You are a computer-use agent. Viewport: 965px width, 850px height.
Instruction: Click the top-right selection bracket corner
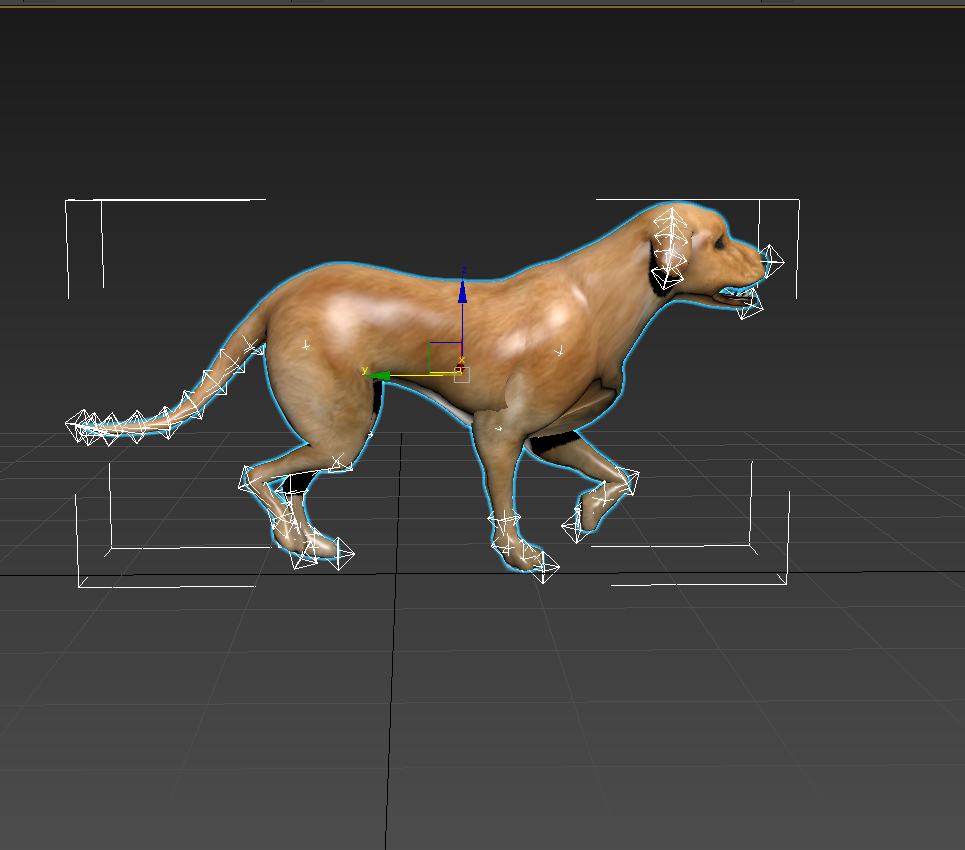point(798,200)
